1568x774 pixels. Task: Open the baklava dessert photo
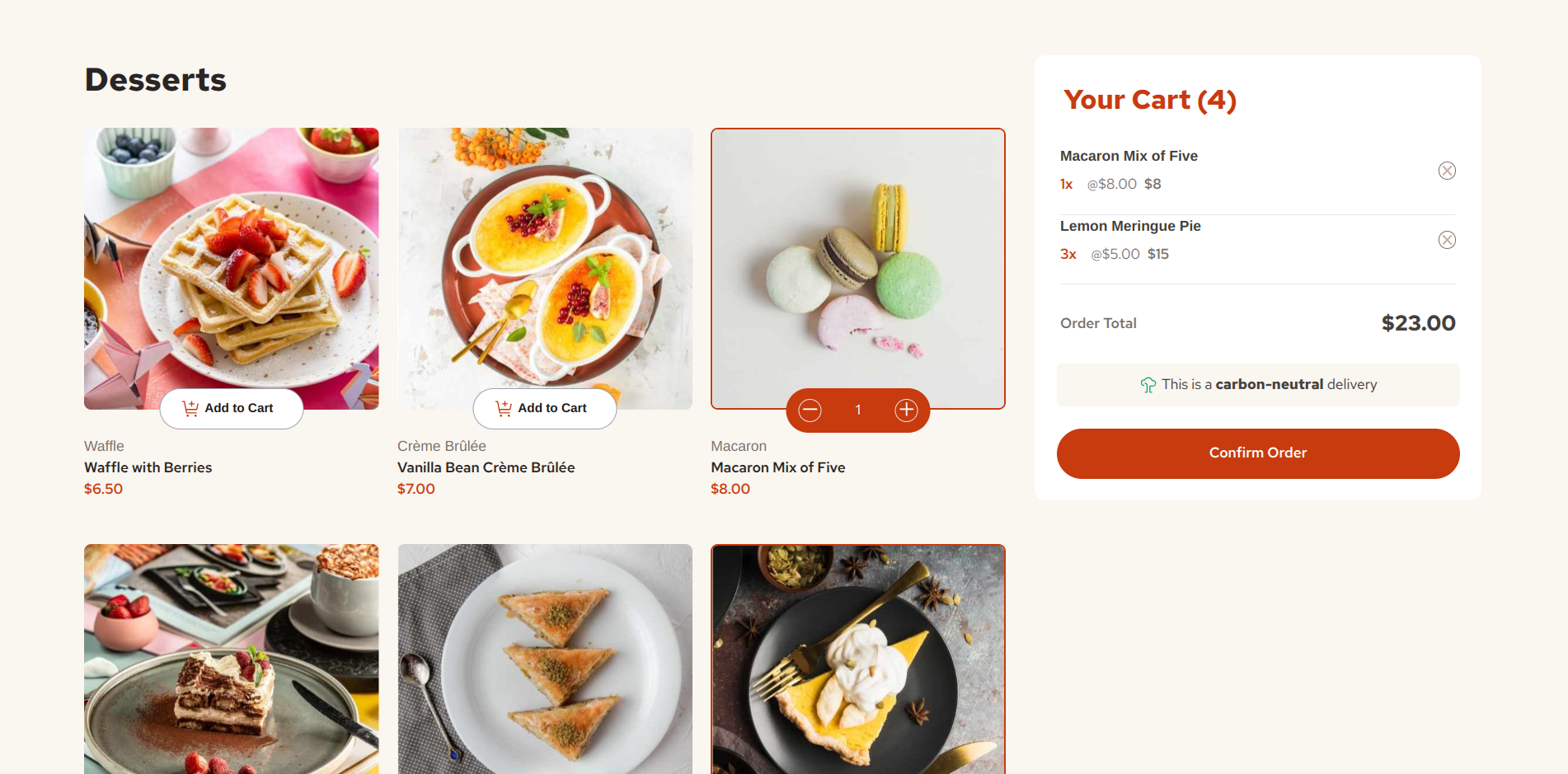545,659
